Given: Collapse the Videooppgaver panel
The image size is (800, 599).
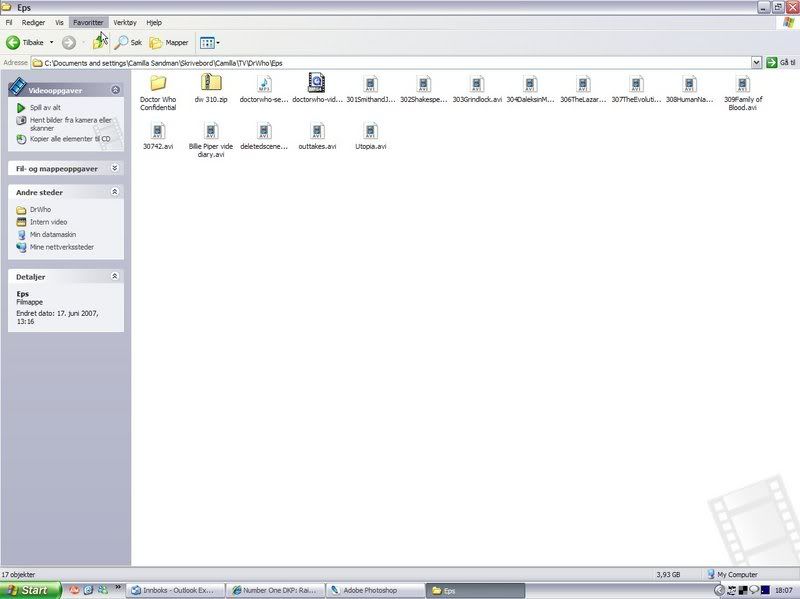Looking at the screenshot, I should (115, 90).
